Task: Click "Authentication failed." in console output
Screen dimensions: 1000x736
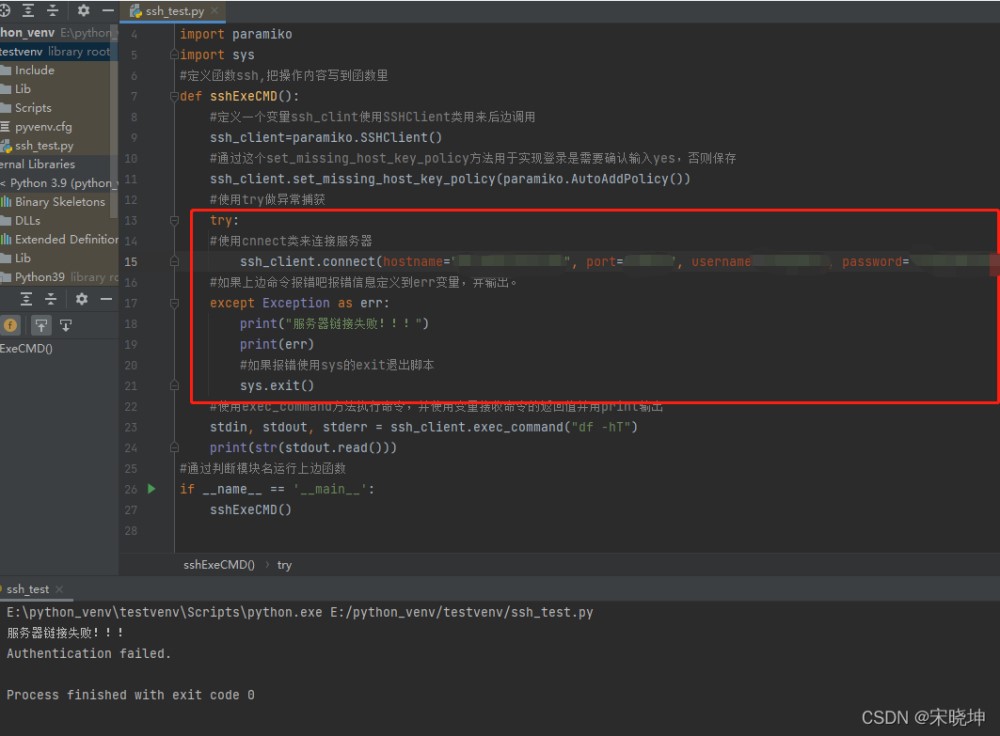Action: (89, 653)
